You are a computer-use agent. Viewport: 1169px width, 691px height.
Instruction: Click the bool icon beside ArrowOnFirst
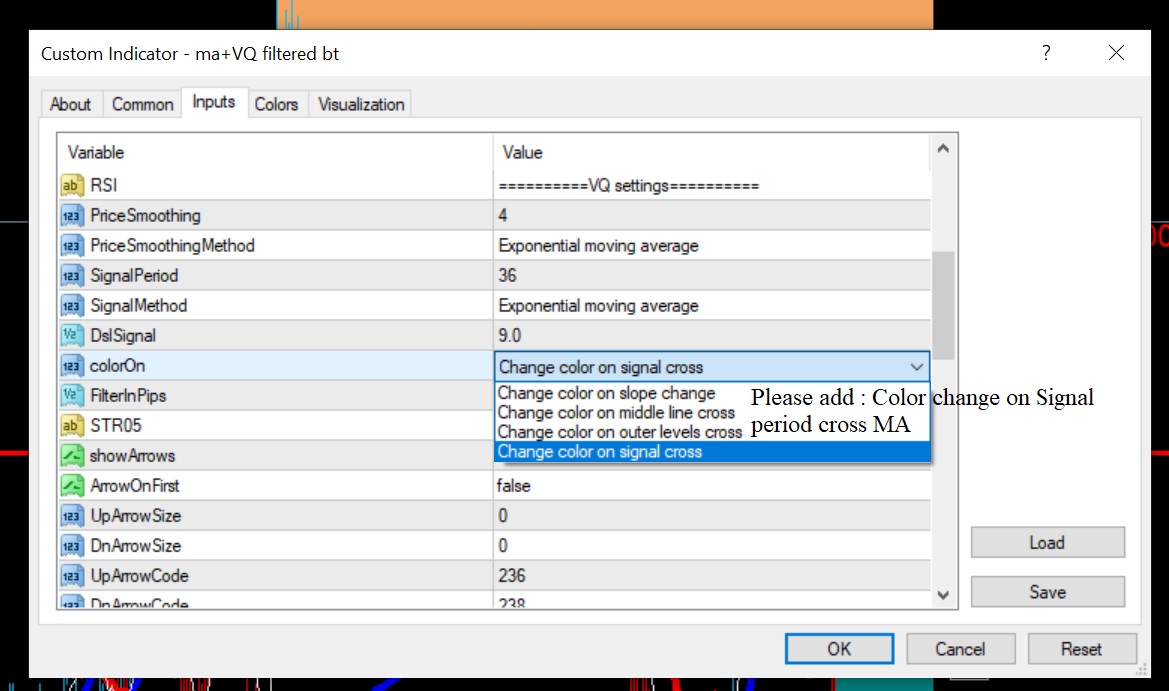[x=72, y=485]
